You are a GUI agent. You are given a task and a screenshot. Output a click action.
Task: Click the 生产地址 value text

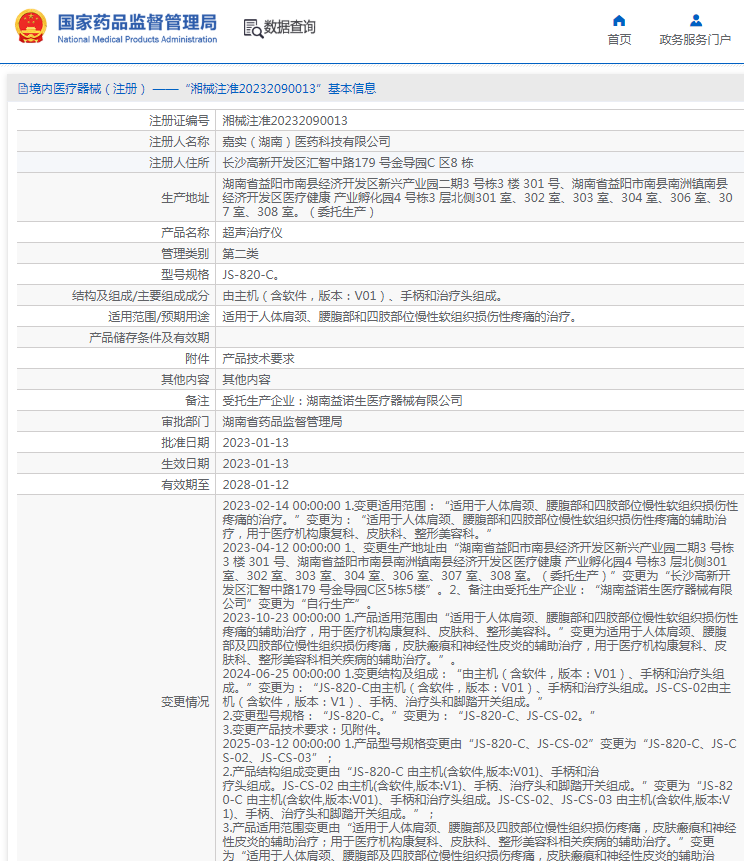[477, 198]
